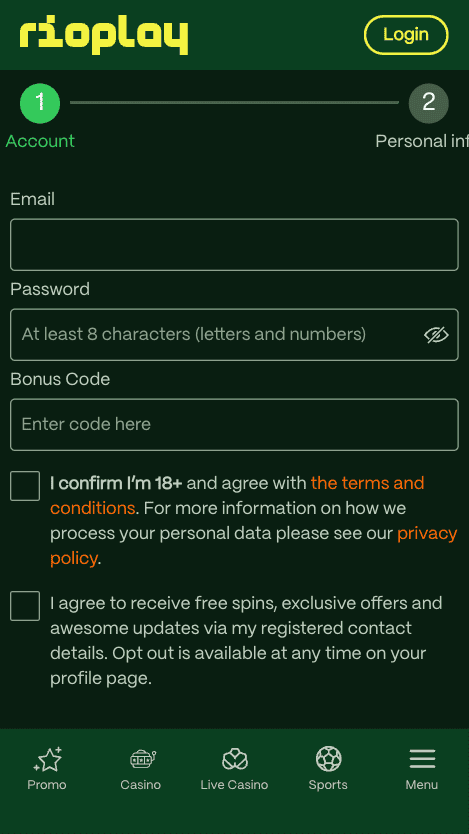Open the Sports soccer ball icon
469x834 pixels.
(329, 759)
